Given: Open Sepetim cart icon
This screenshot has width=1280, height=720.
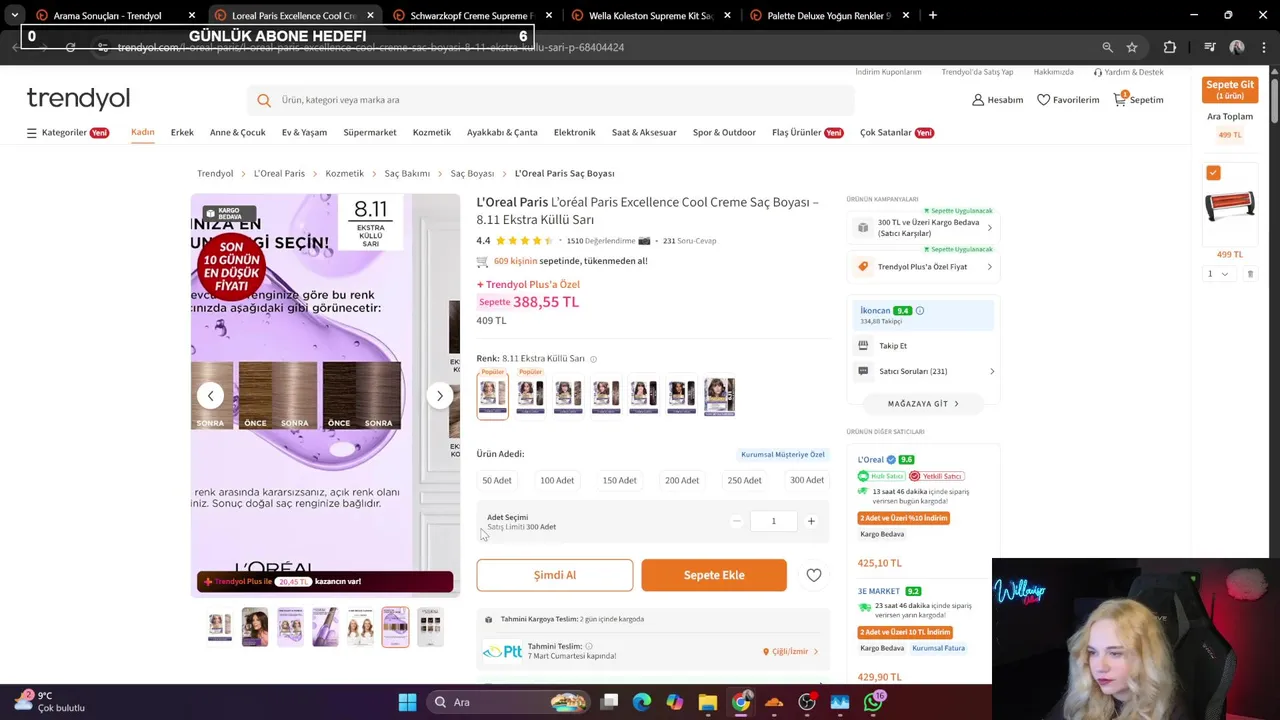Looking at the screenshot, I should (1120, 99).
